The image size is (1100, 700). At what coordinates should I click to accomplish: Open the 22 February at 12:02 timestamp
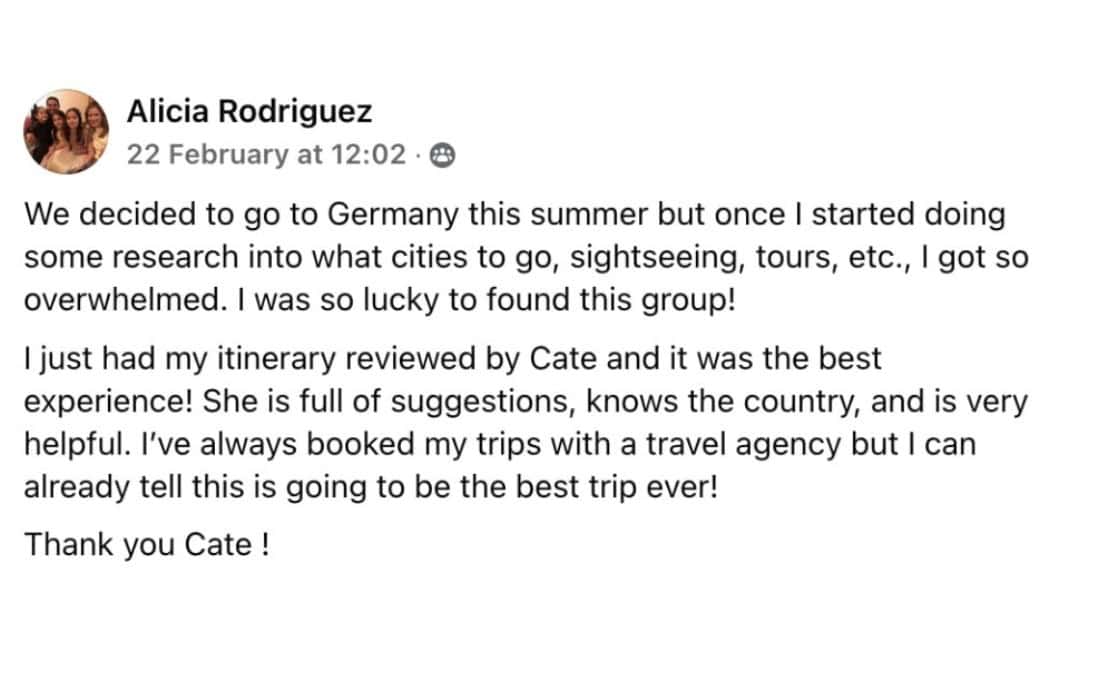[267, 154]
